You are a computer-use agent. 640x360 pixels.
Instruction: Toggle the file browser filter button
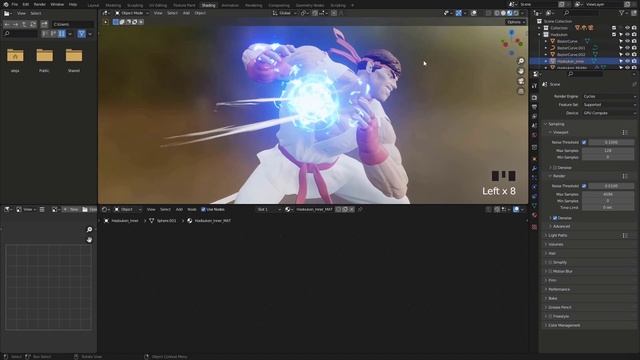coord(82,33)
